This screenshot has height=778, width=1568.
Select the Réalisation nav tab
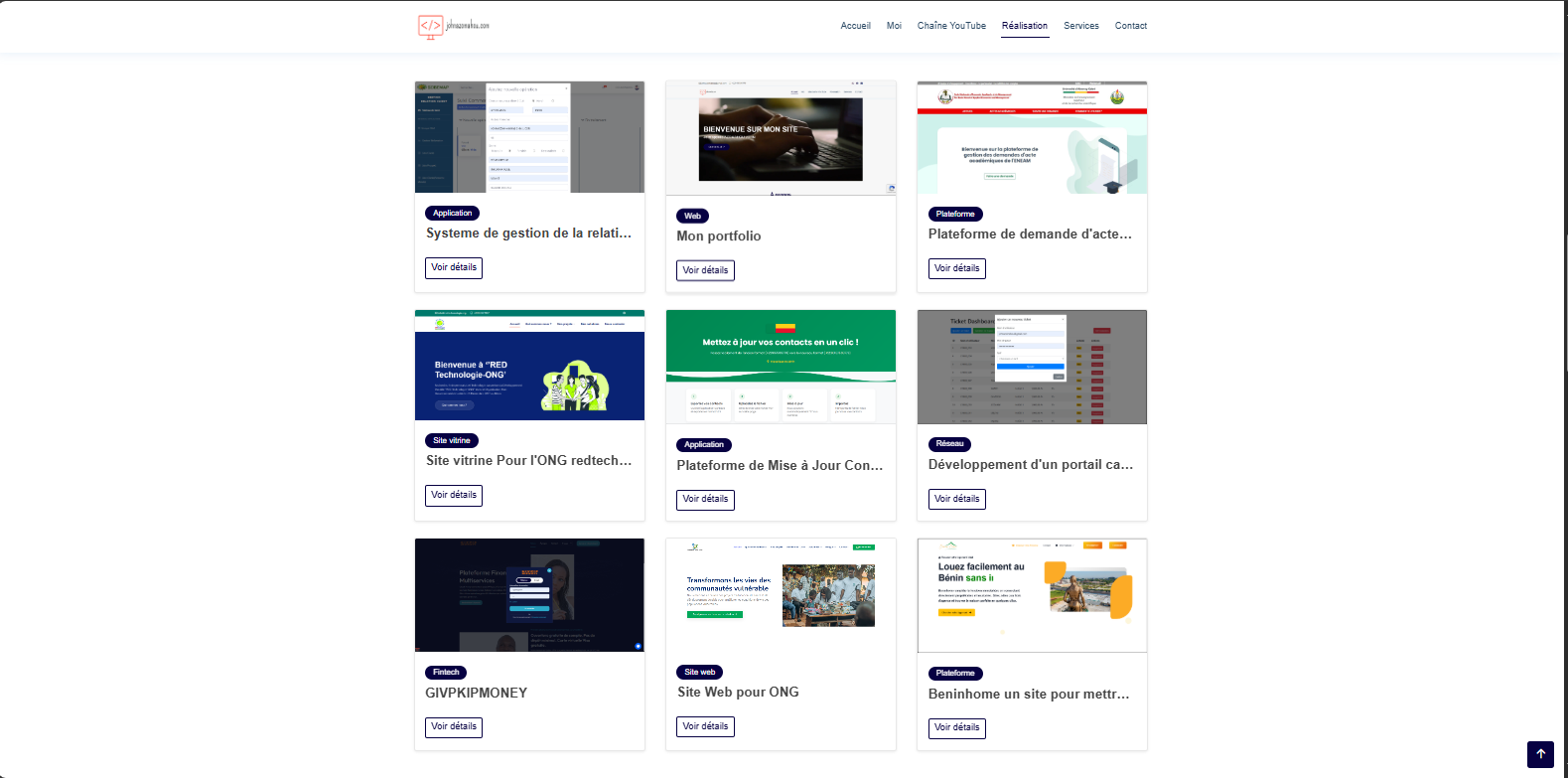pyautogui.click(x=1024, y=26)
